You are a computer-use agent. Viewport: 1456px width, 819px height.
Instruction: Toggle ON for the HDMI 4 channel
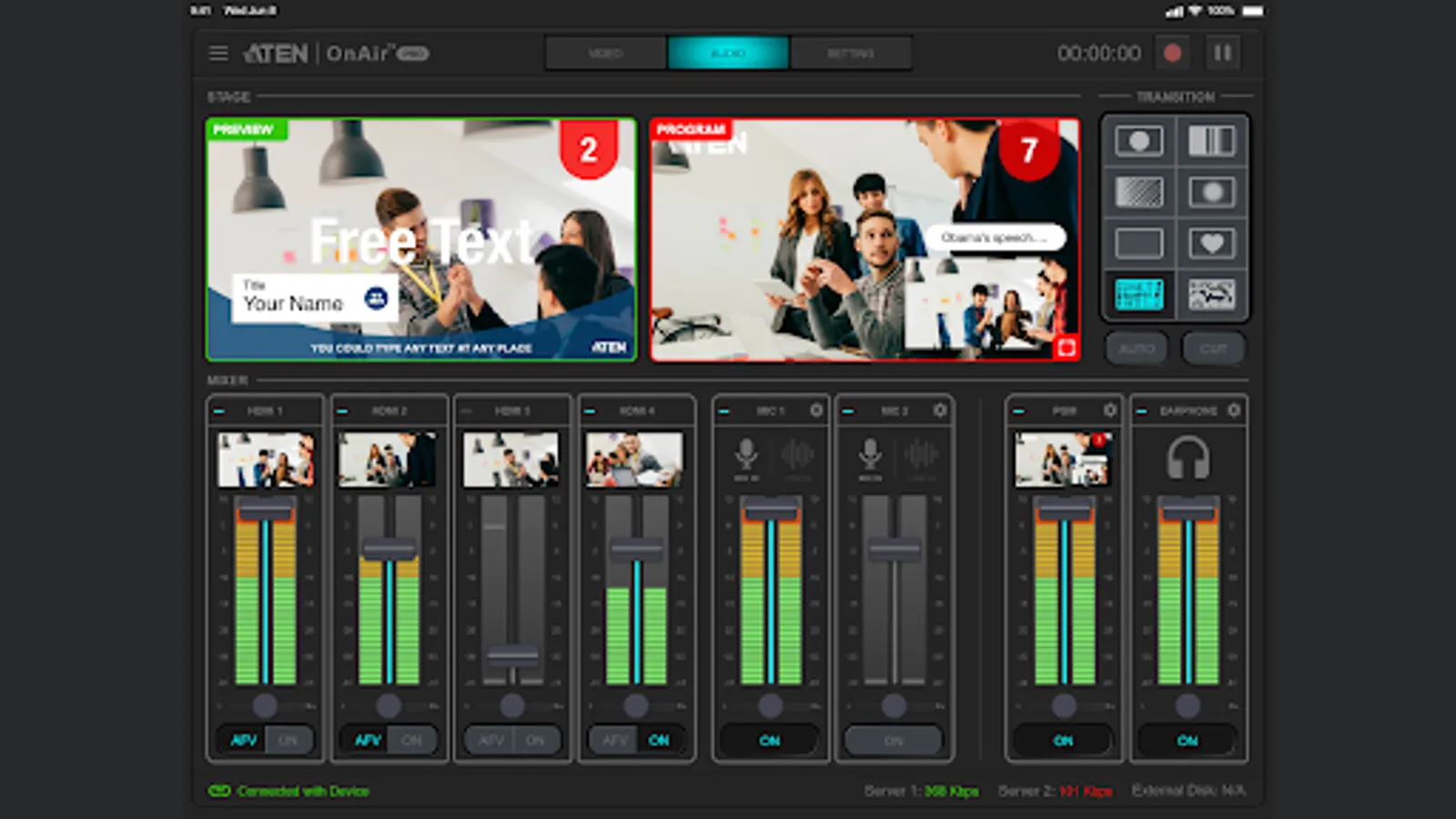(x=660, y=741)
